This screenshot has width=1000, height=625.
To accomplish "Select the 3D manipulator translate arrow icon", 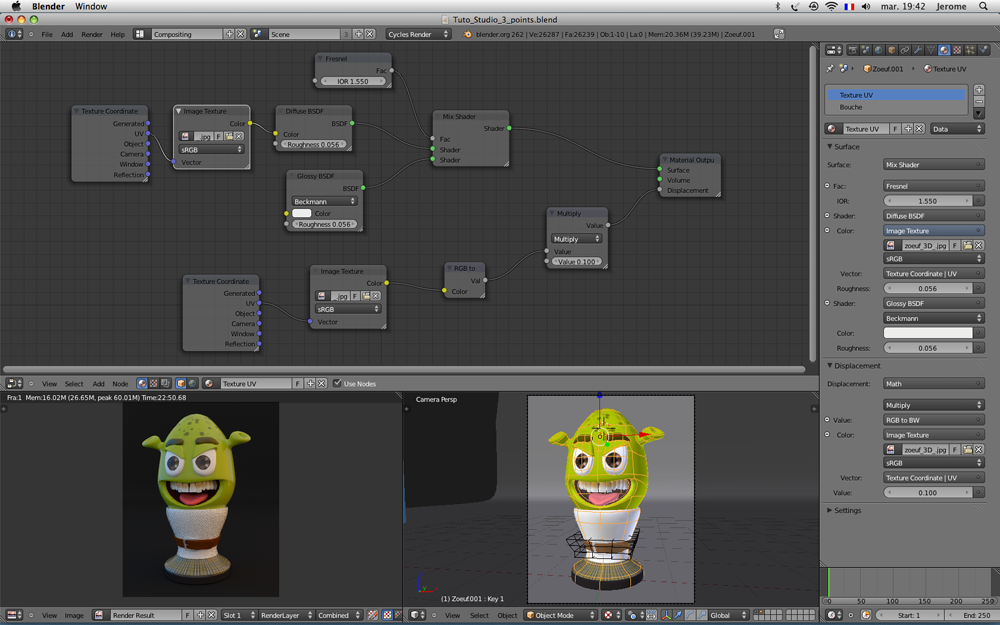I will 677,615.
